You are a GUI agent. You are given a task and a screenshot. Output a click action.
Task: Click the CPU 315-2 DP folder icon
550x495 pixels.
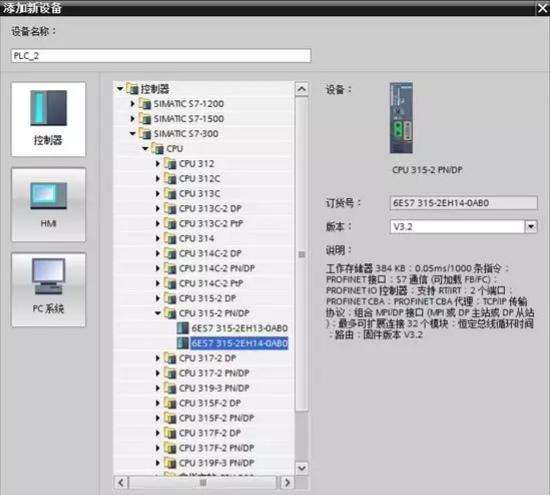click(x=170, y=298)
